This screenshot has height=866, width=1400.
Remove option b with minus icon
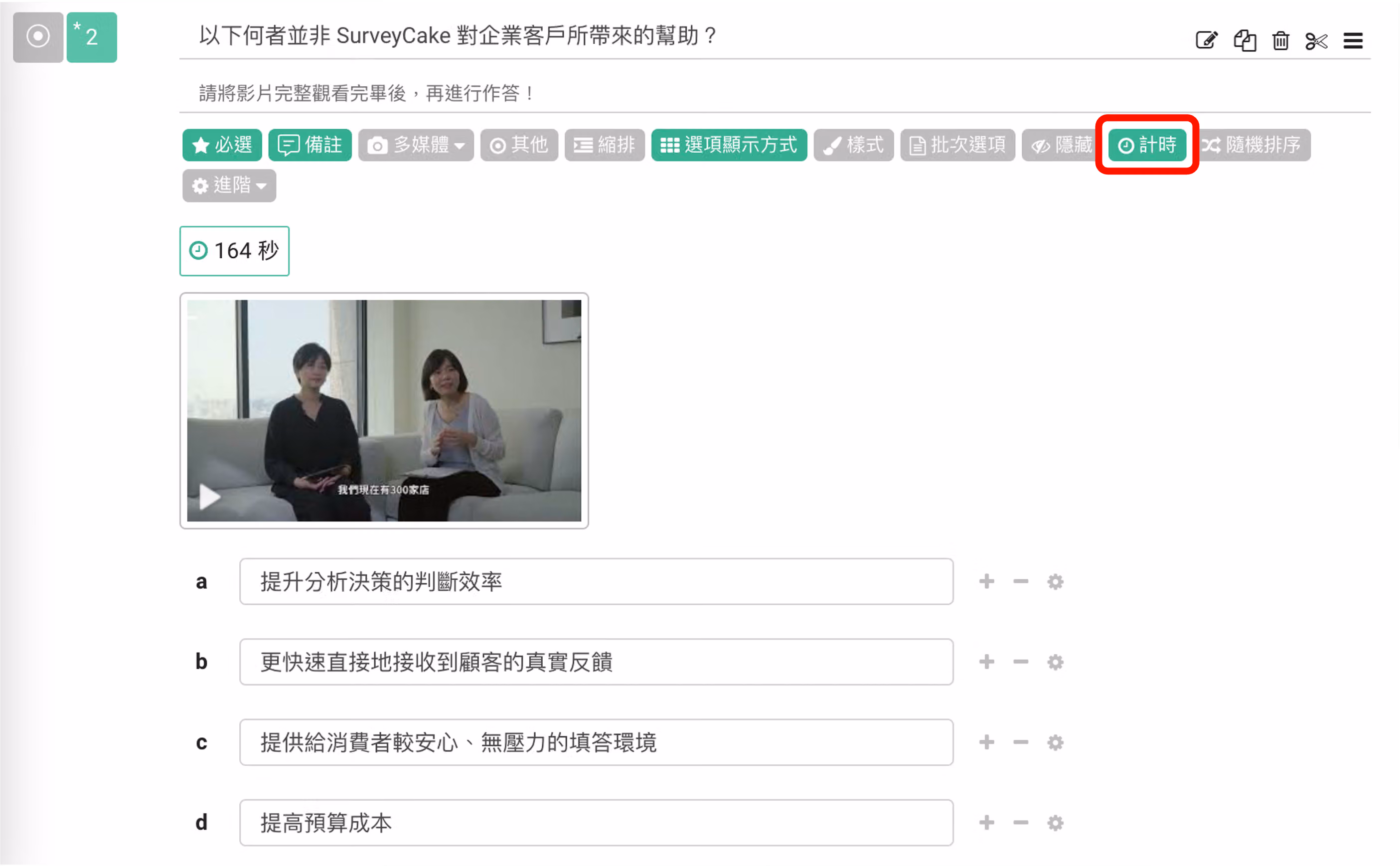1020,662
